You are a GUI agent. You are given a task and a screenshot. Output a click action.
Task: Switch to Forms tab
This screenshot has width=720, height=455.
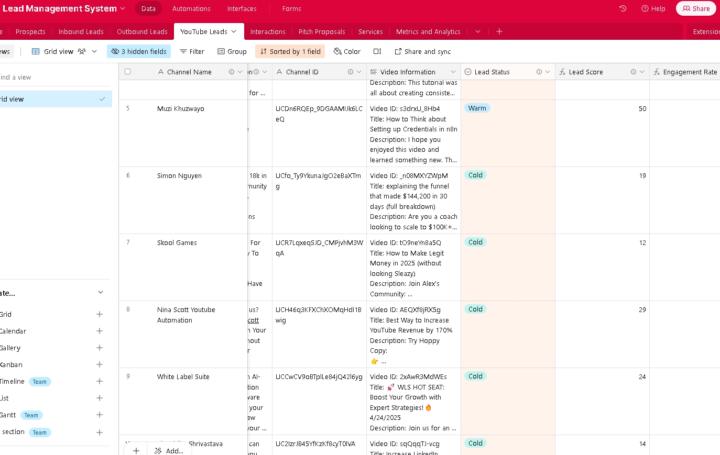point(291,8)
